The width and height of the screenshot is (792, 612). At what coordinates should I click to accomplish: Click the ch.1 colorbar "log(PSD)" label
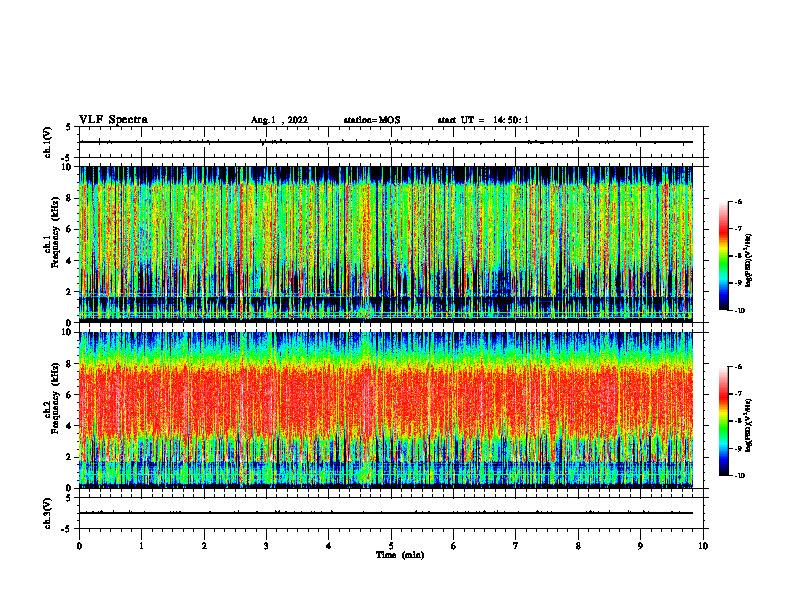(x=749, y=261)
